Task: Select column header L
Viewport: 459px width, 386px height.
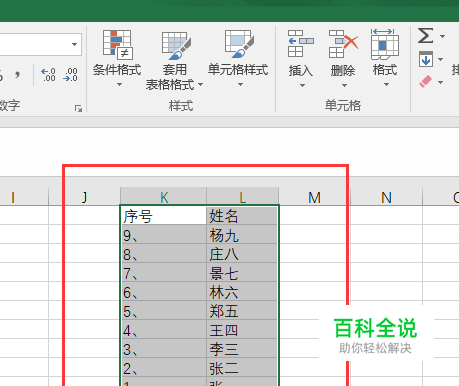Action: (242, 197)
